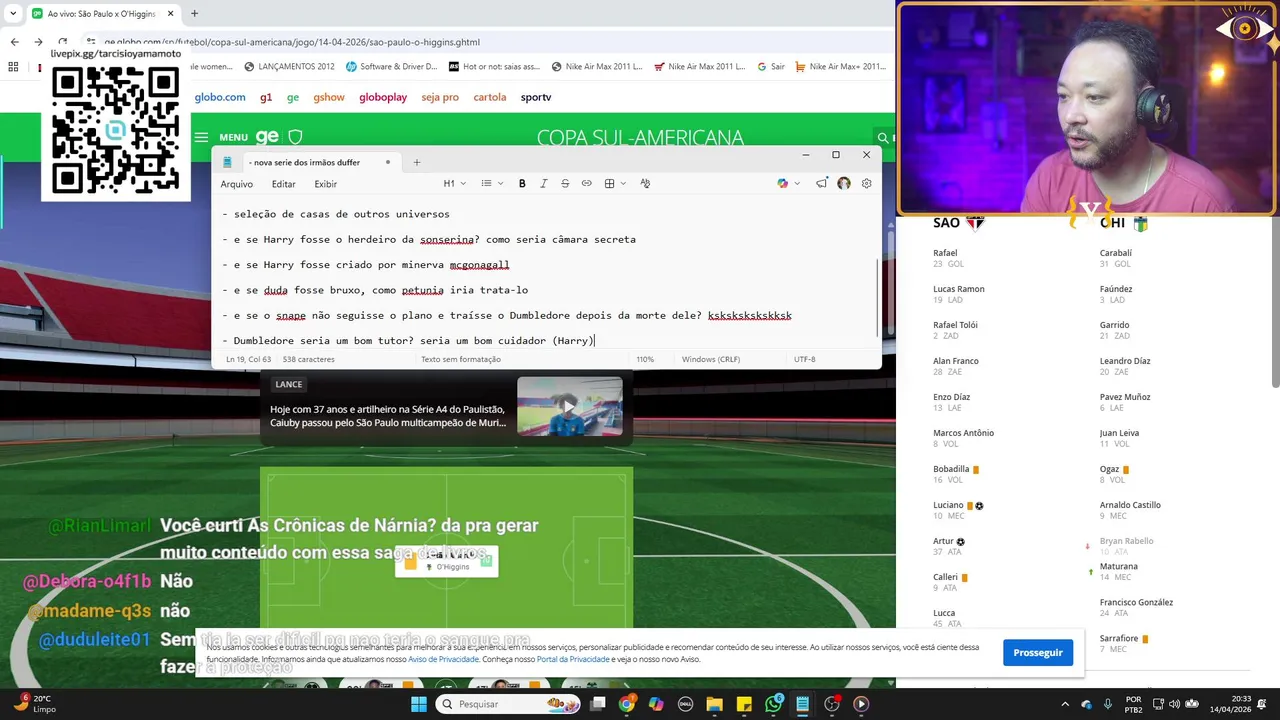Open the sportv tab on the globo bar
Viewport: 1280px width, 720px height.
coord(536,97)
